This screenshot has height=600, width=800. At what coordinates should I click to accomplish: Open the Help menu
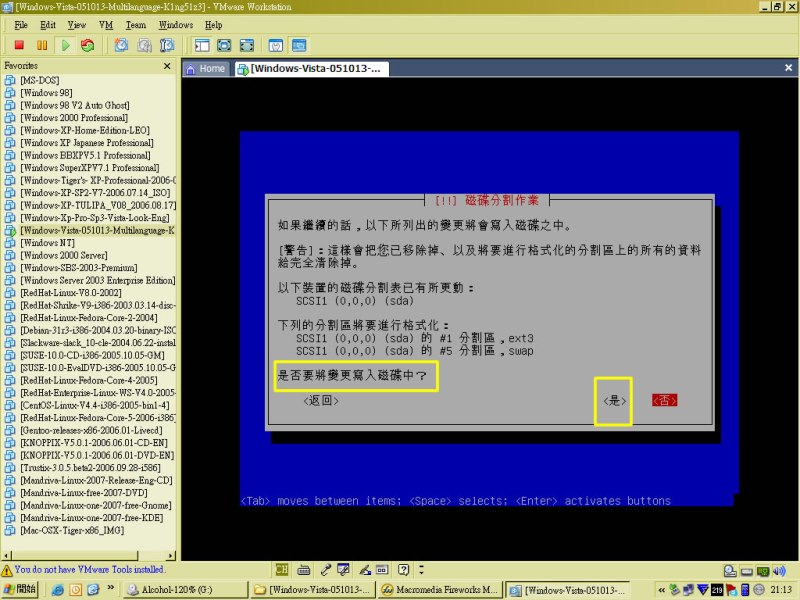213,25
